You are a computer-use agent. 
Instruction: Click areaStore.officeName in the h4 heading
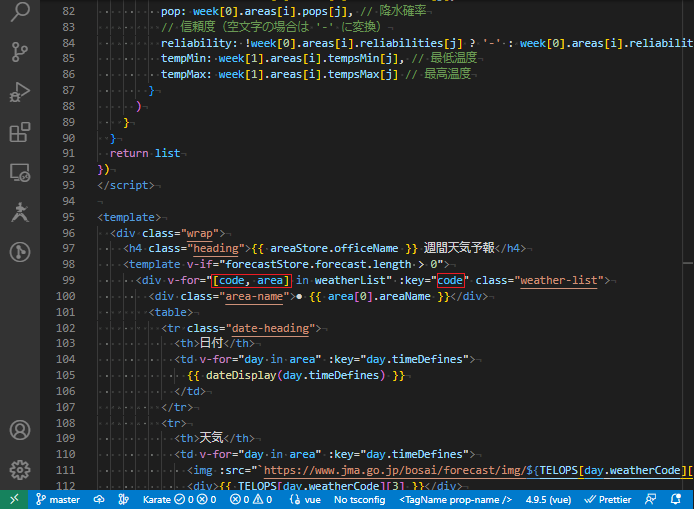(x=334, y=248)
